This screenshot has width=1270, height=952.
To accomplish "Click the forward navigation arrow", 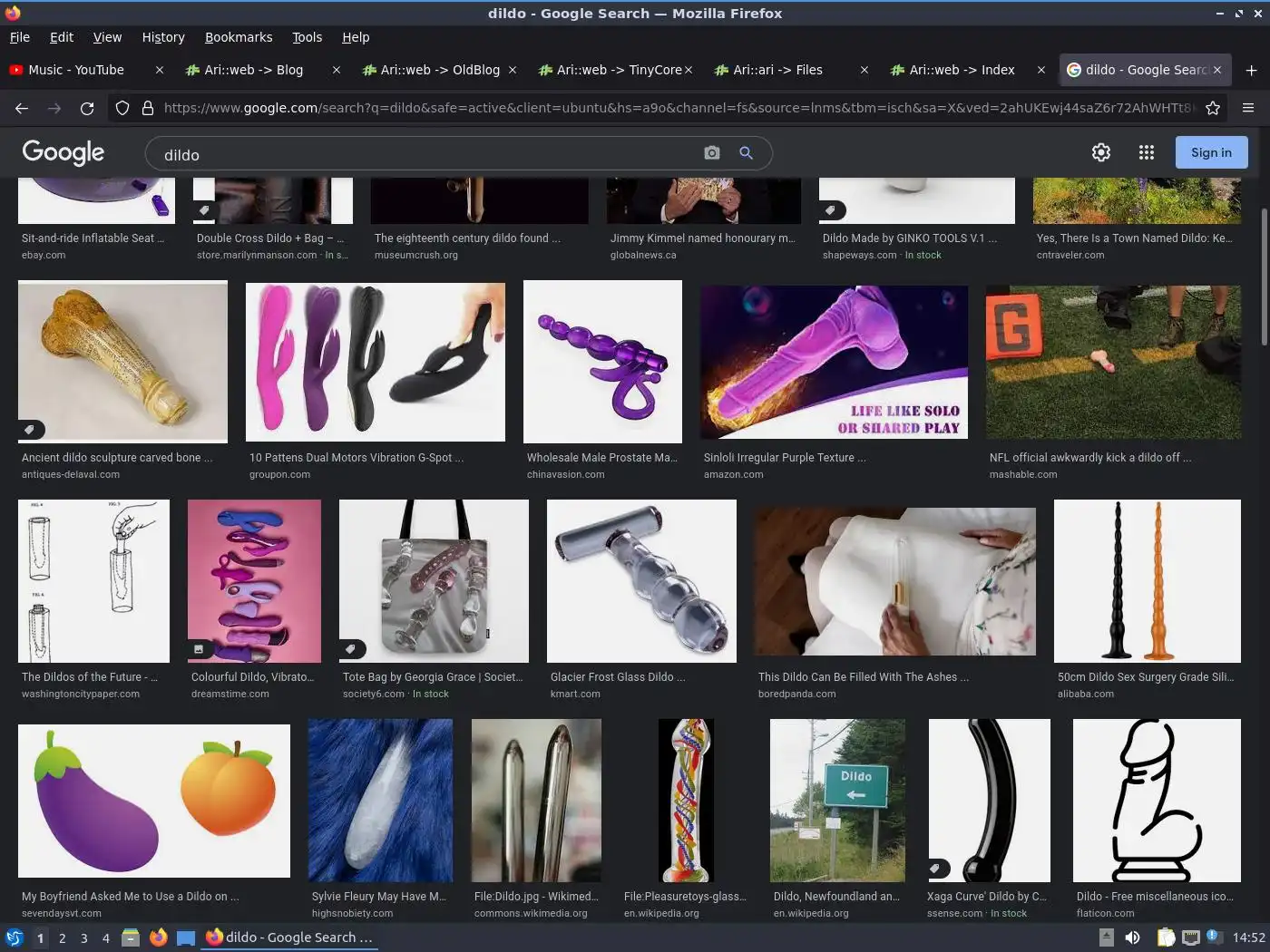I will [x=54, y=108].
